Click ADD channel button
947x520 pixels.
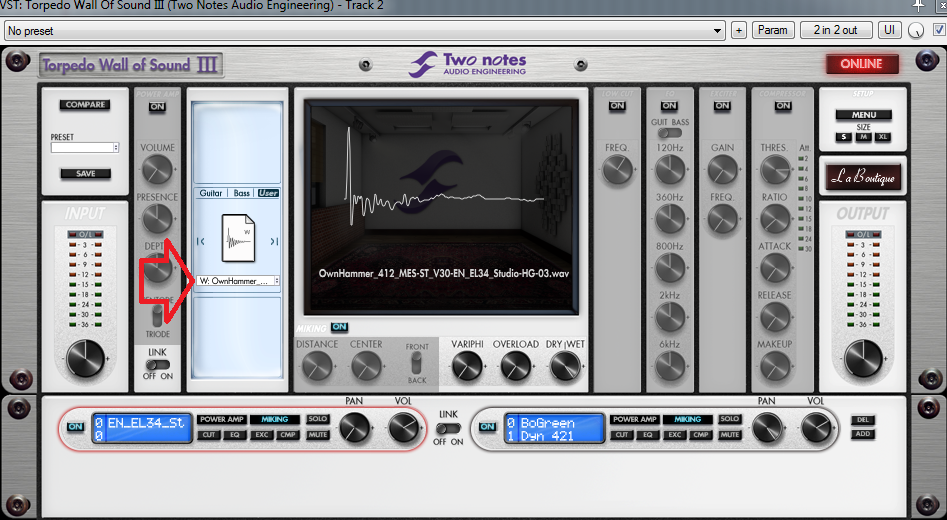[x=862, y=434]
